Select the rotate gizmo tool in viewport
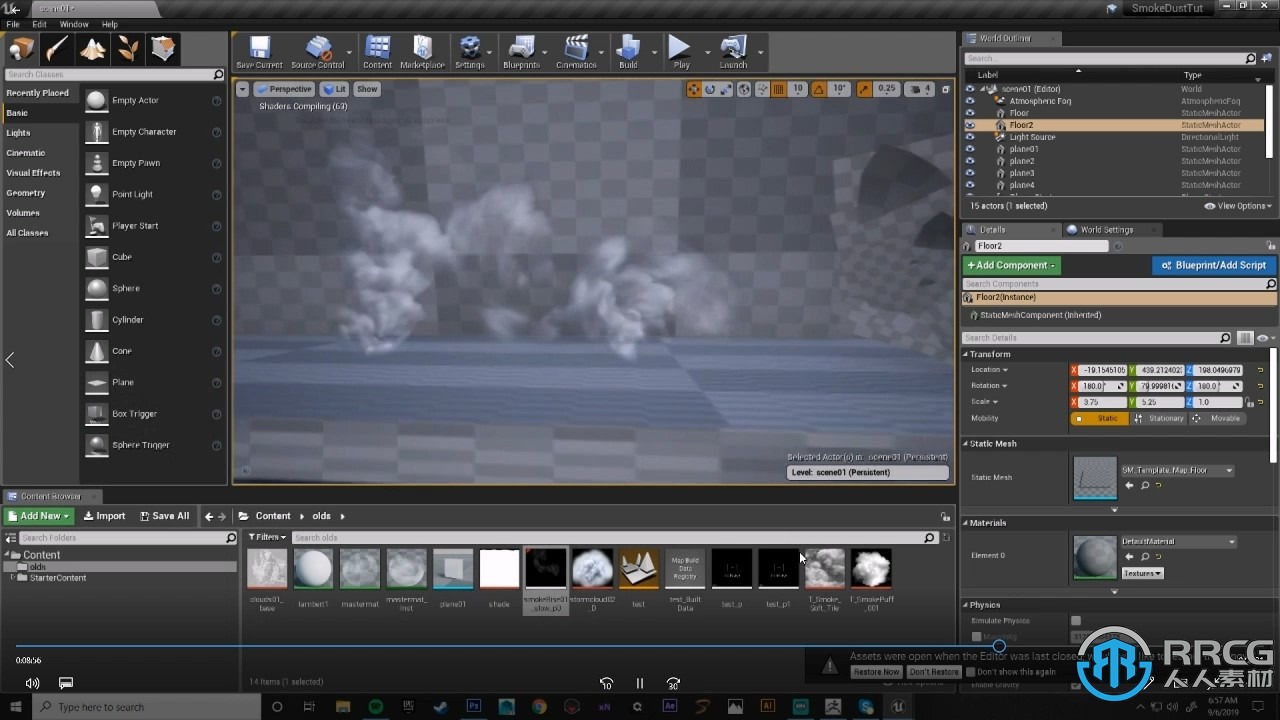Image resolution: width=1280 pixels, height=720 pixels. click(x=710, y=89)
